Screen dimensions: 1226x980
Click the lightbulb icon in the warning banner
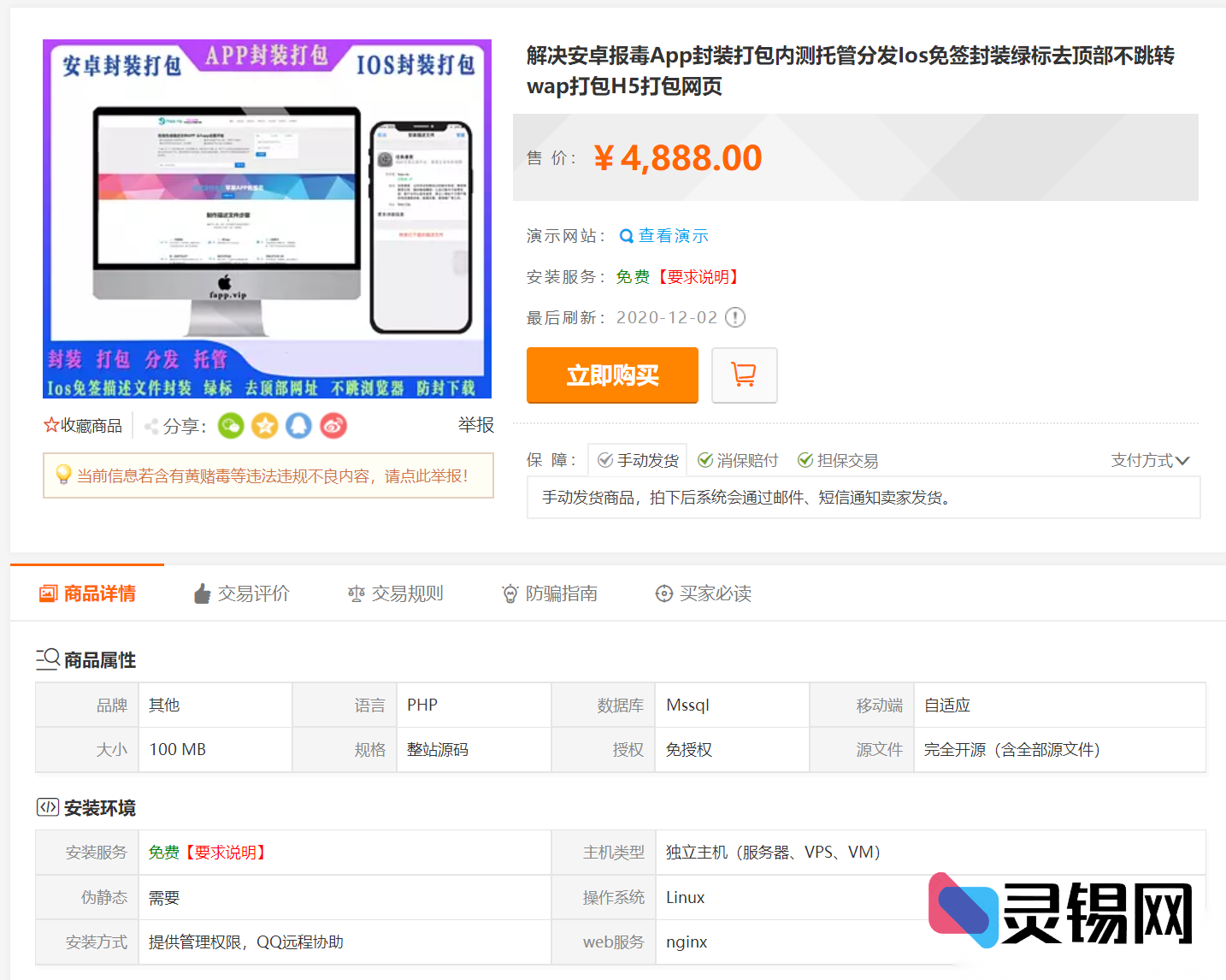[x=63, y=475]
